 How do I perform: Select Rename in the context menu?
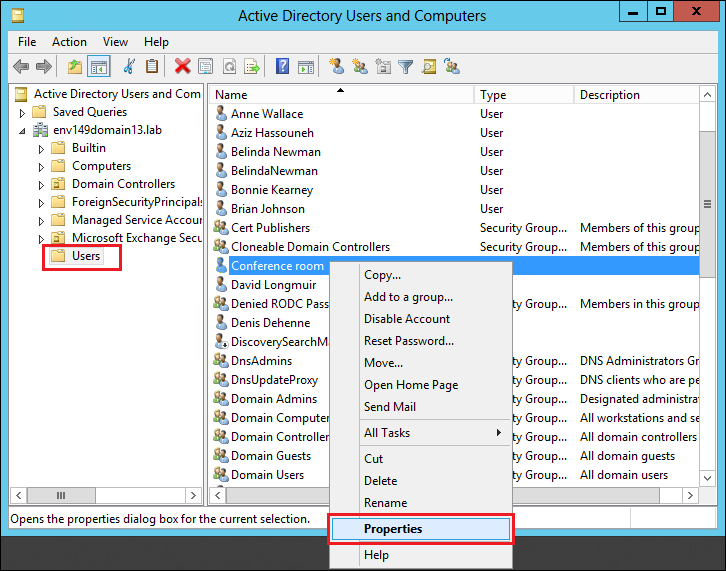421,502
